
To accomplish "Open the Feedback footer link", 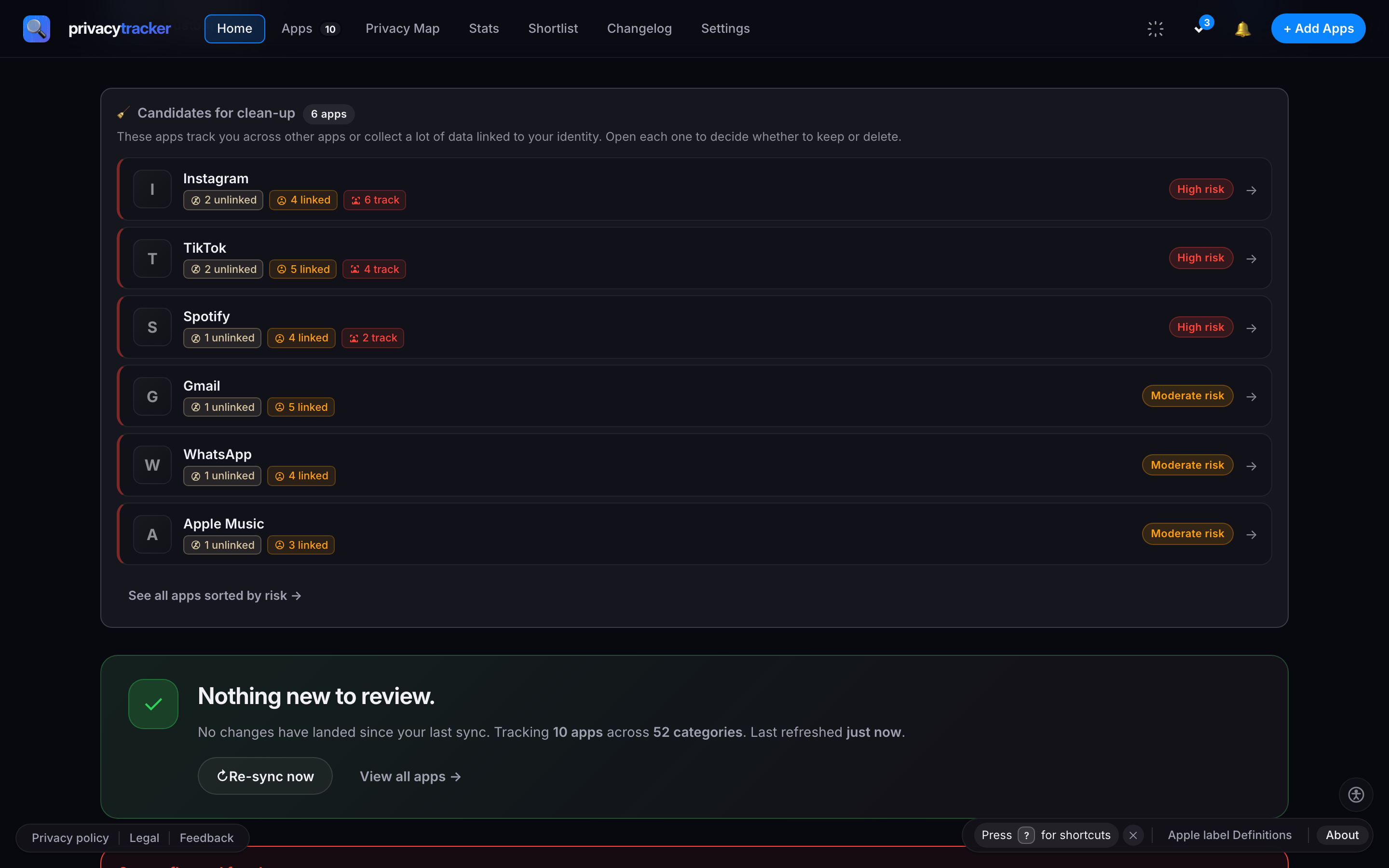I will click(x=206, y=838).
